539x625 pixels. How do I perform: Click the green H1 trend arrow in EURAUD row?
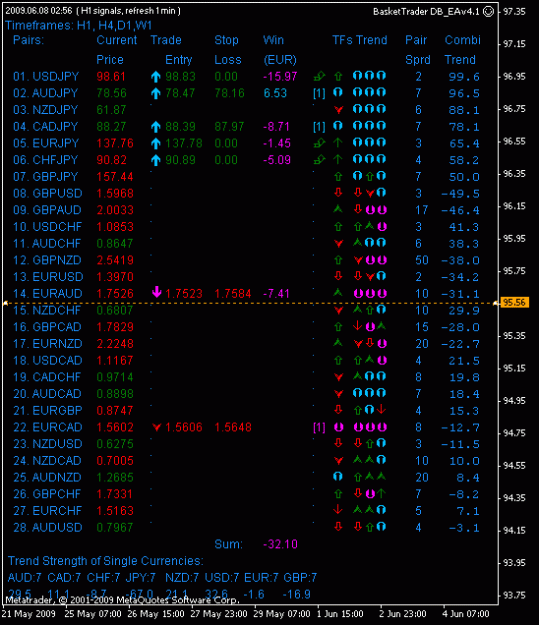tap(338, 292)
